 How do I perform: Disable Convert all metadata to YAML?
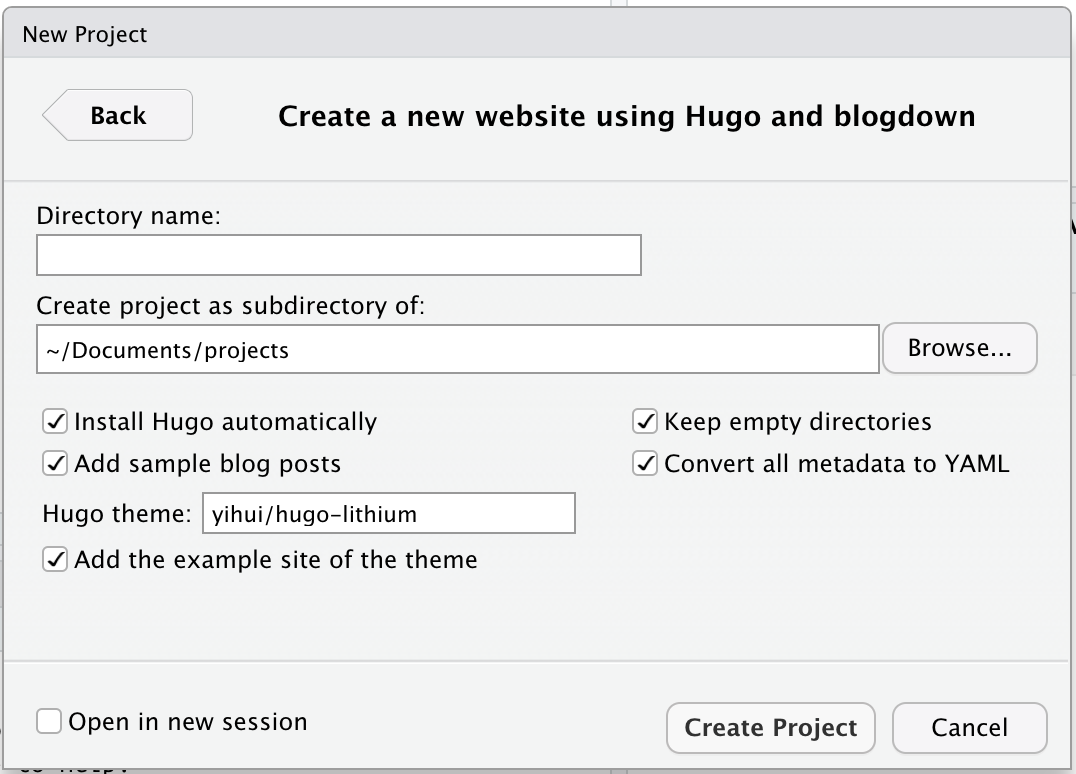[x=645, y=463]
